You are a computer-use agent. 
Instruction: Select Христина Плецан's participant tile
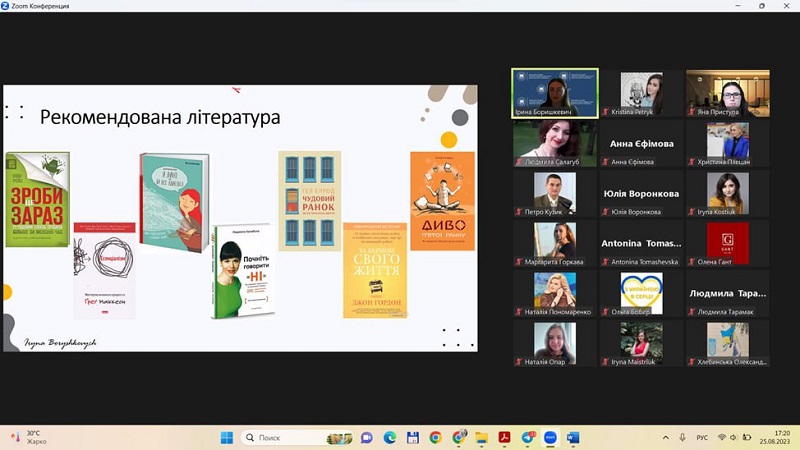[x=728, y=143]
